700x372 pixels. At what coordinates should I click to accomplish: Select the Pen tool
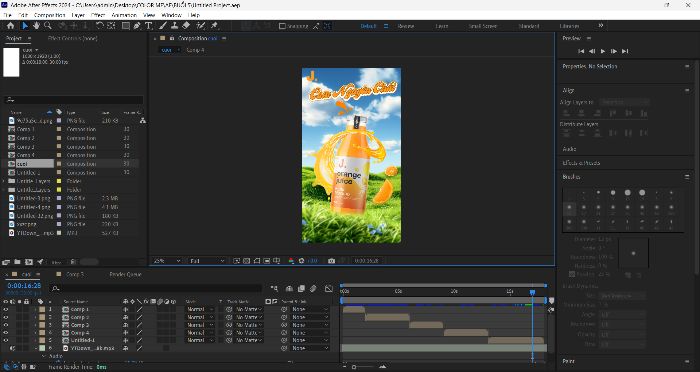[x=137, y=26]
